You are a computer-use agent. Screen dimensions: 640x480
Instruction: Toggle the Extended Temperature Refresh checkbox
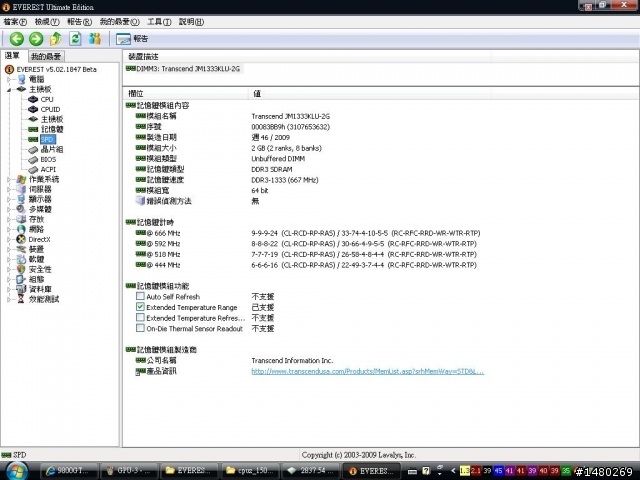click(x=140, y=317)
